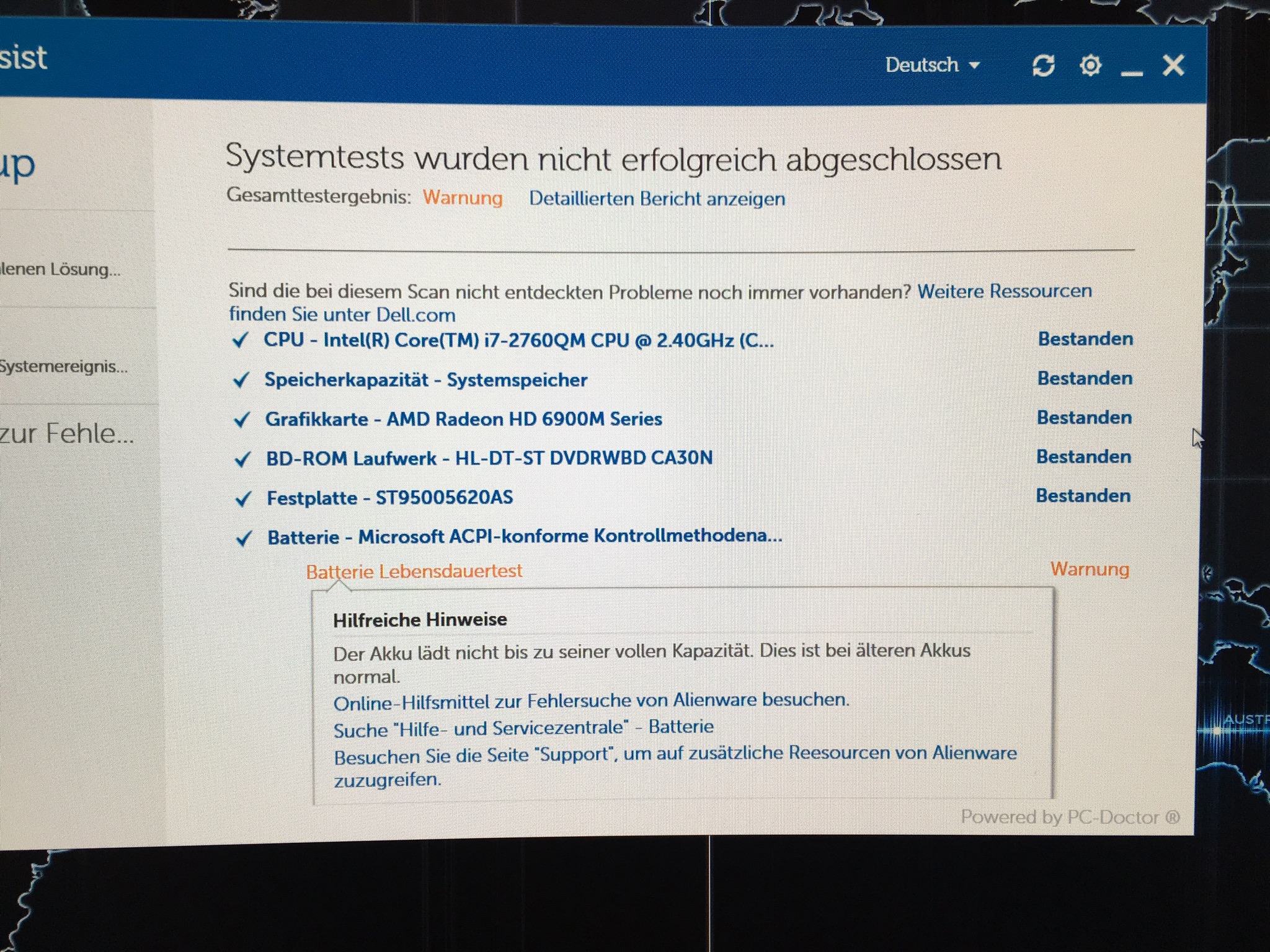Click Bestanden status for CPU
Screen dimensions: 1270x952
click(x=1085, y=338)
